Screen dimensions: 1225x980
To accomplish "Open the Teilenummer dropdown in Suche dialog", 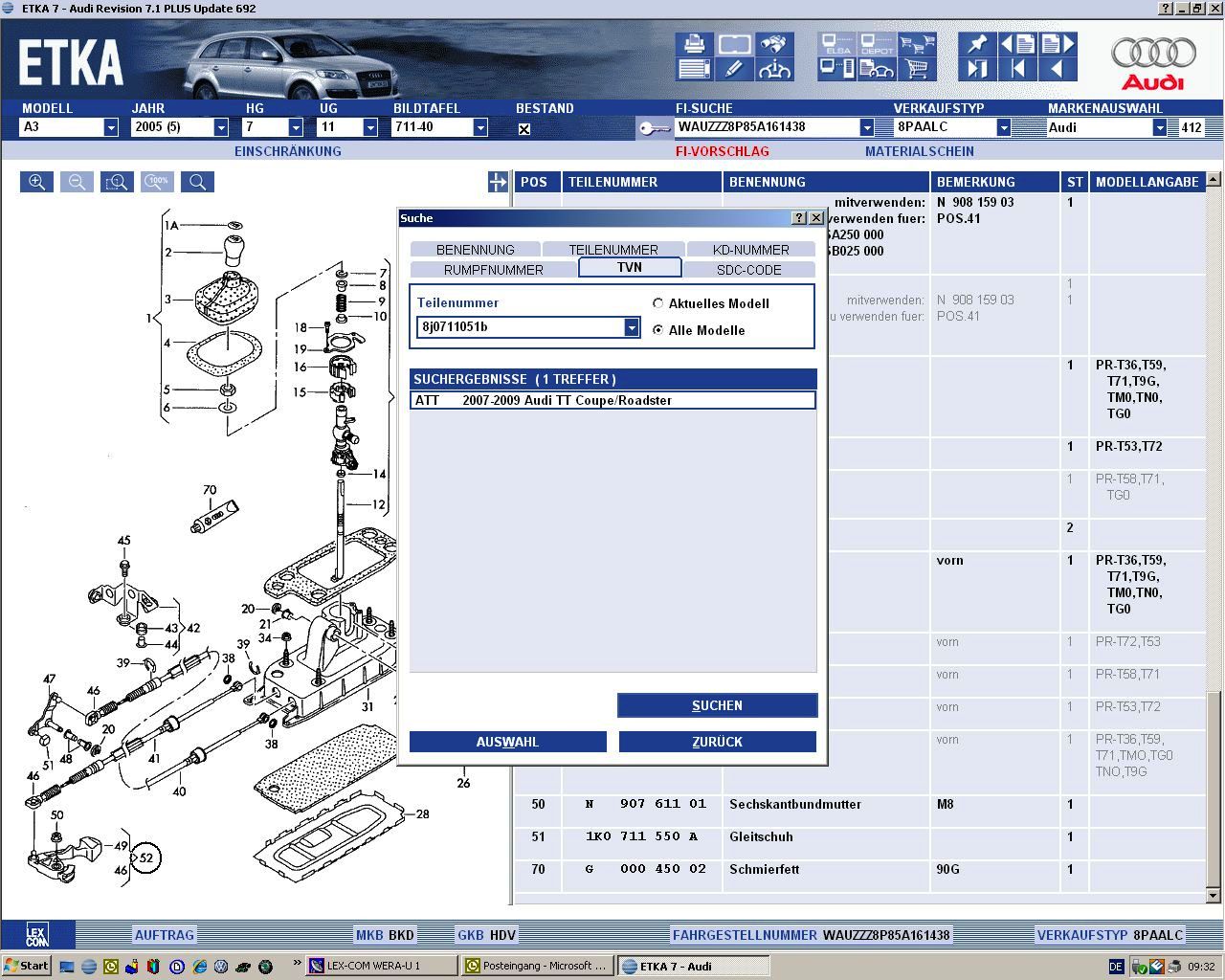I will 632,327.
